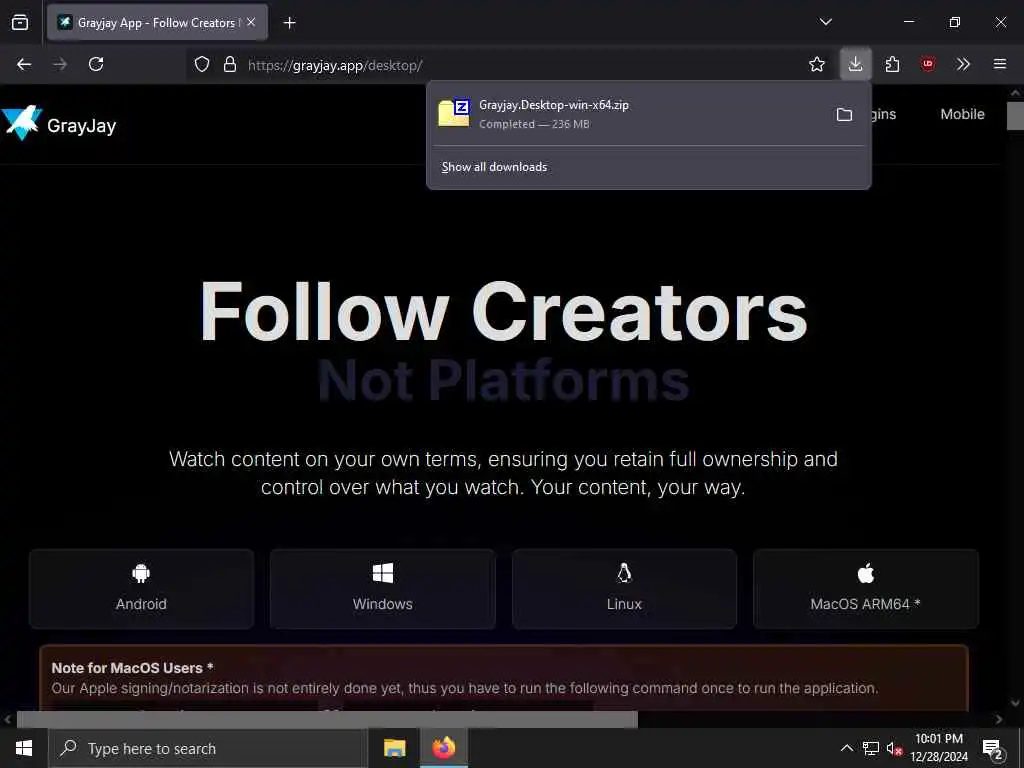Go back to the previous page
The image size is (1024, 768).
(x=24, y=64)
